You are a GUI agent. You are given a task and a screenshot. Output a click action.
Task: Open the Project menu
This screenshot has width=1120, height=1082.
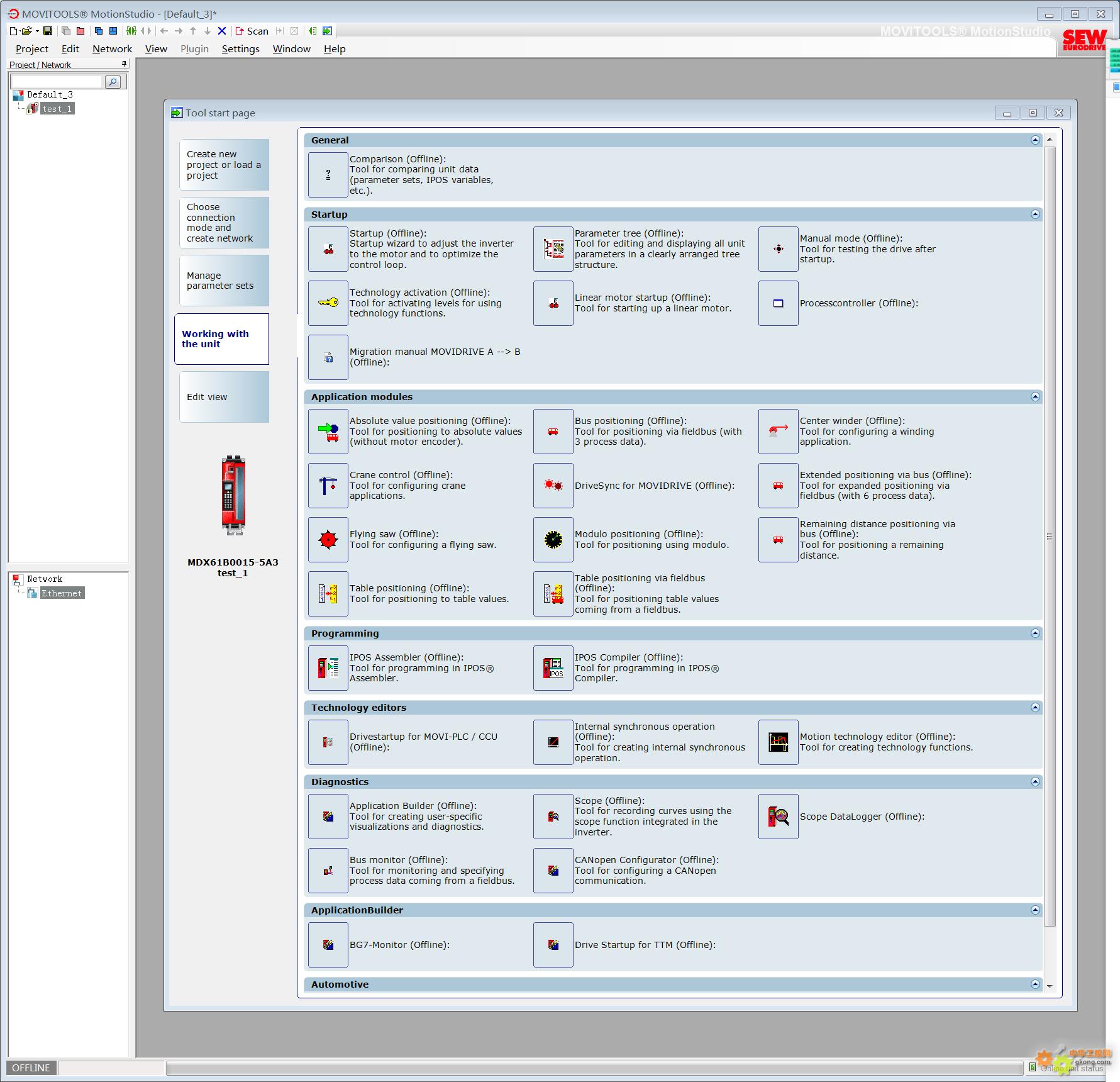32,48
